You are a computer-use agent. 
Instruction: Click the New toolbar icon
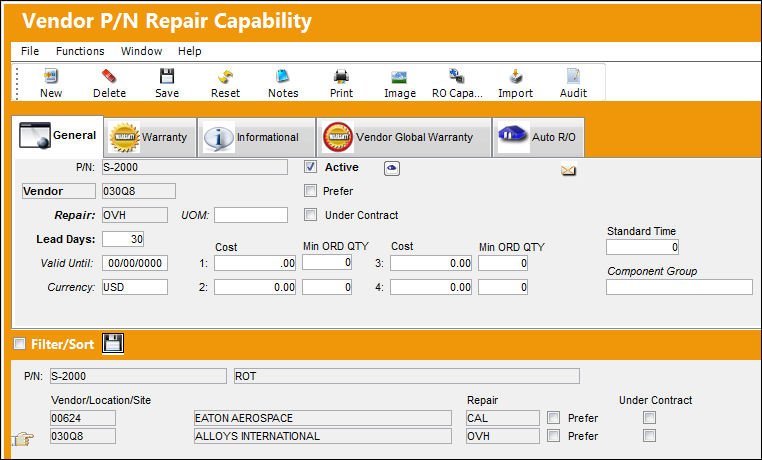51,76
